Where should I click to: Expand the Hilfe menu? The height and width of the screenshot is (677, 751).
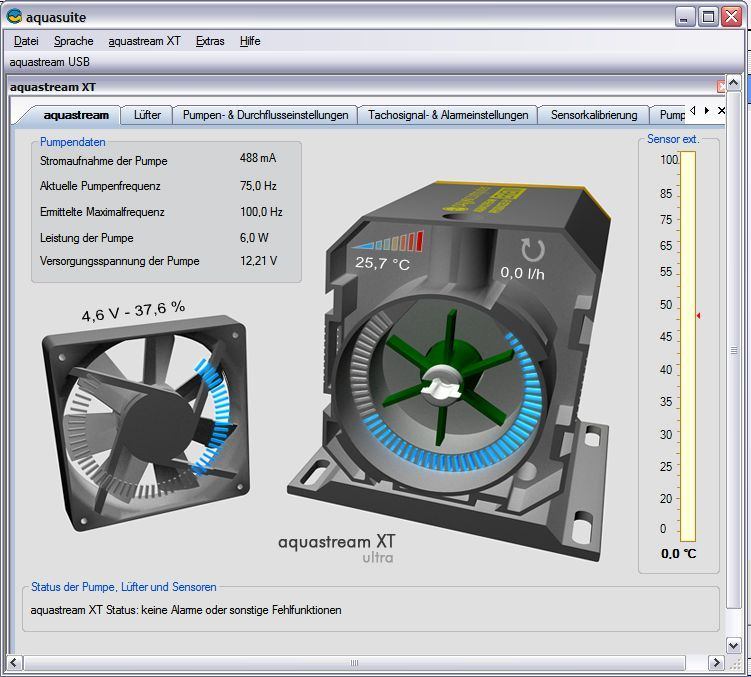250,41
